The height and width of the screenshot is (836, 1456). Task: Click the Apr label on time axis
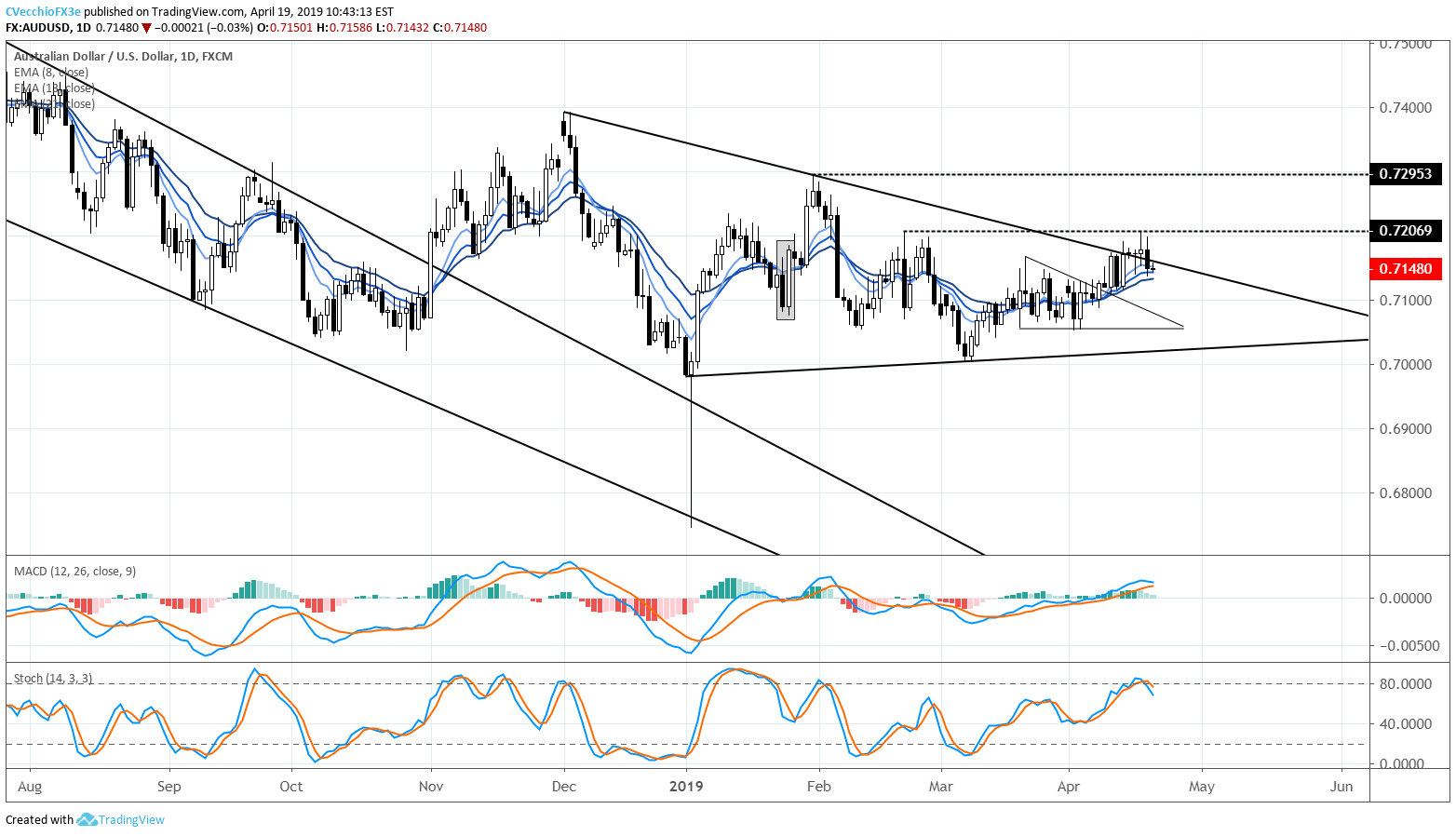(1069, 787)
